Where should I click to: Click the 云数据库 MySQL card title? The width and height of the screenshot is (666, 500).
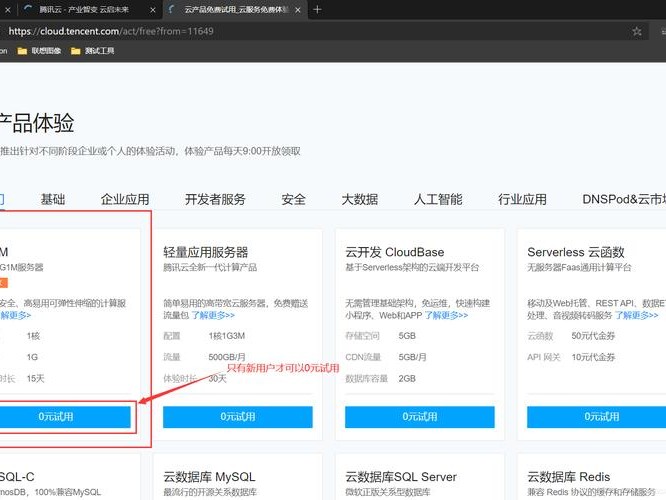click(x=209, y=477)
